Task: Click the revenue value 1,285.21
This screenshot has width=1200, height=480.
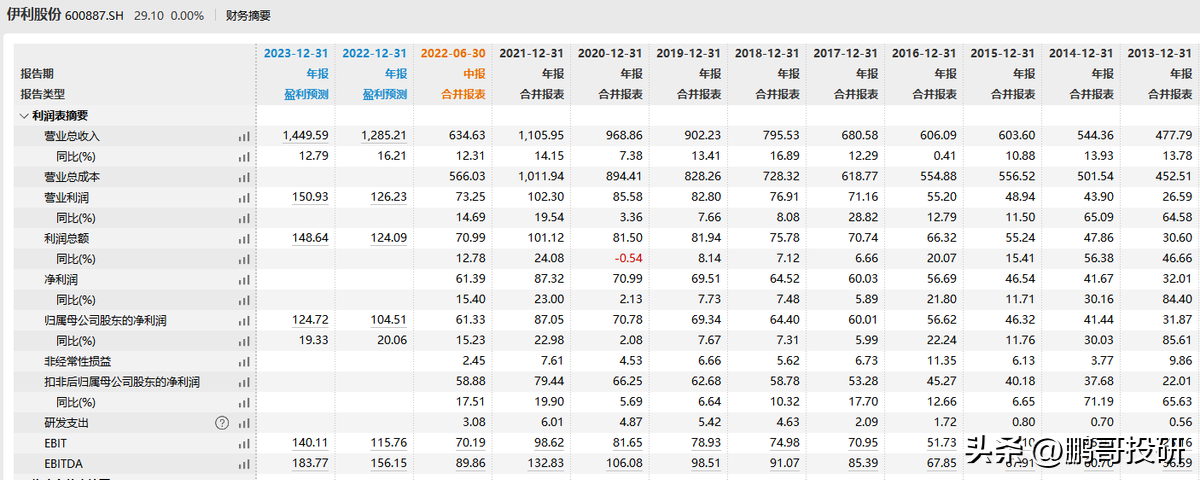Action: click(x=384, y=136)
